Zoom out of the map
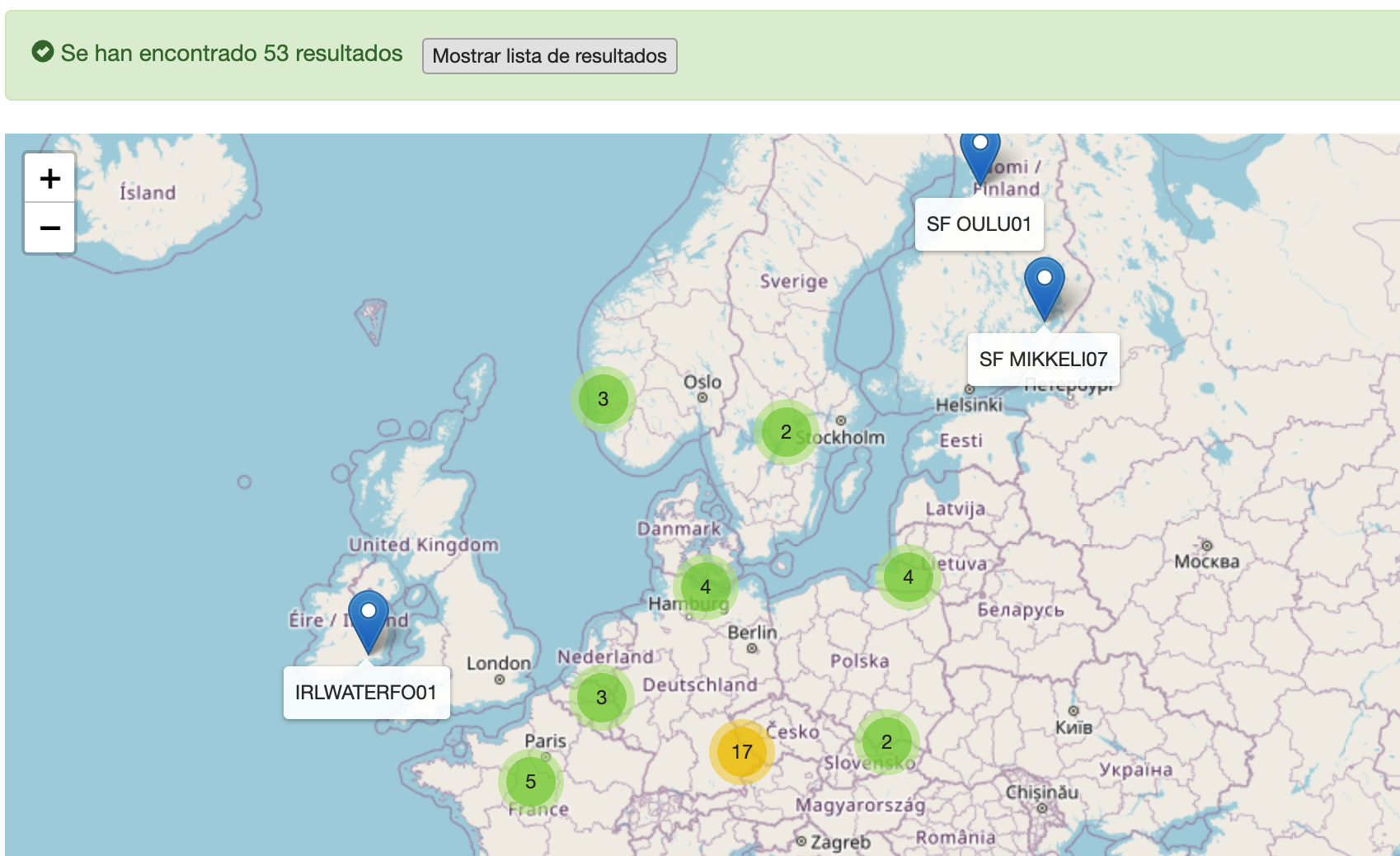1400x856 pixels. (50, 228)
